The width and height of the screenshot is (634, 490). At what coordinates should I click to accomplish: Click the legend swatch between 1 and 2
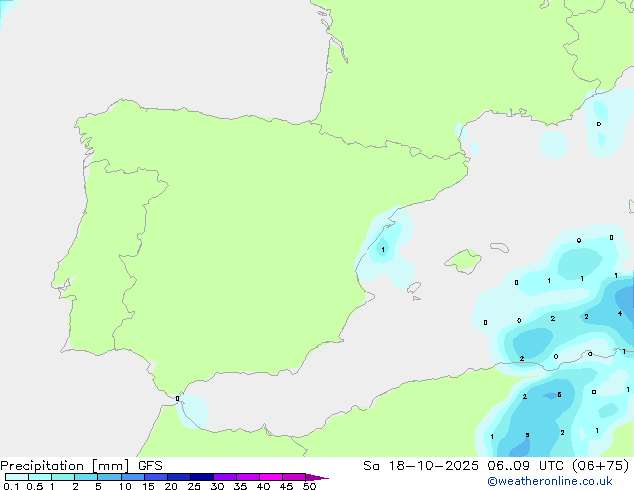[63, 477]
